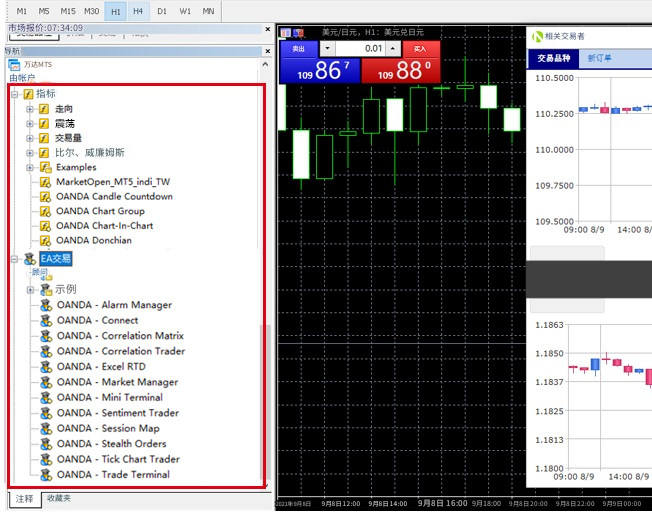Expand the 比尔、威廉姆斯 folder
652x512 pixels.
30,153
